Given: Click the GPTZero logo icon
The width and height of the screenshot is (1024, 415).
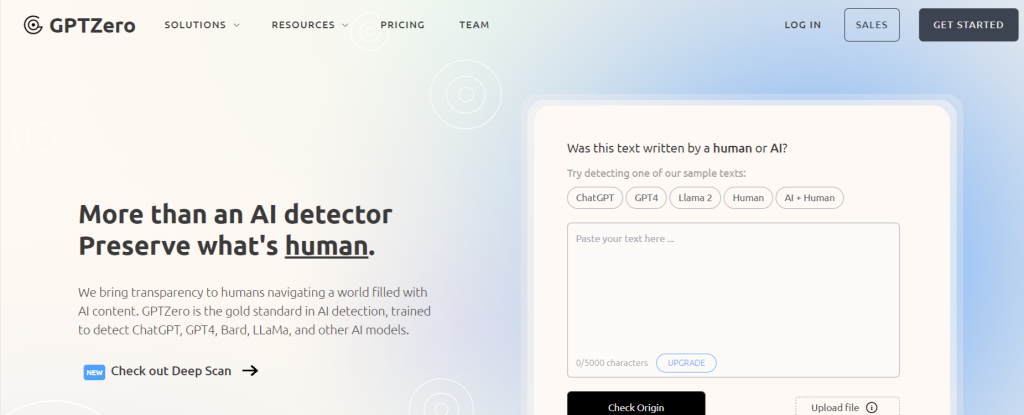Looking at the screenshot, I should coord(33,25).
